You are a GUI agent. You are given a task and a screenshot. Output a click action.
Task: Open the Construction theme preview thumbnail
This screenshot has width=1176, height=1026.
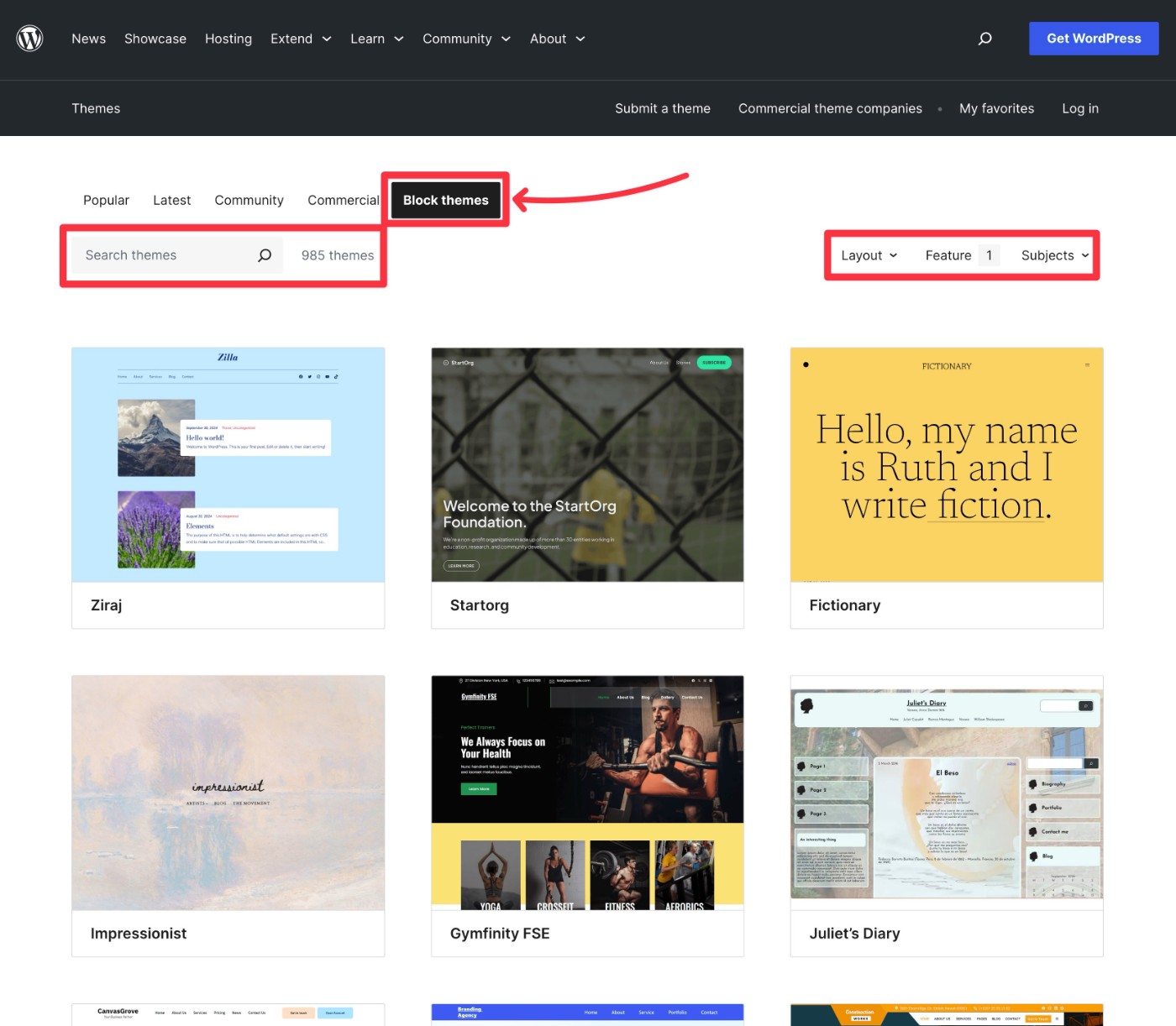tap(947, 1014)
